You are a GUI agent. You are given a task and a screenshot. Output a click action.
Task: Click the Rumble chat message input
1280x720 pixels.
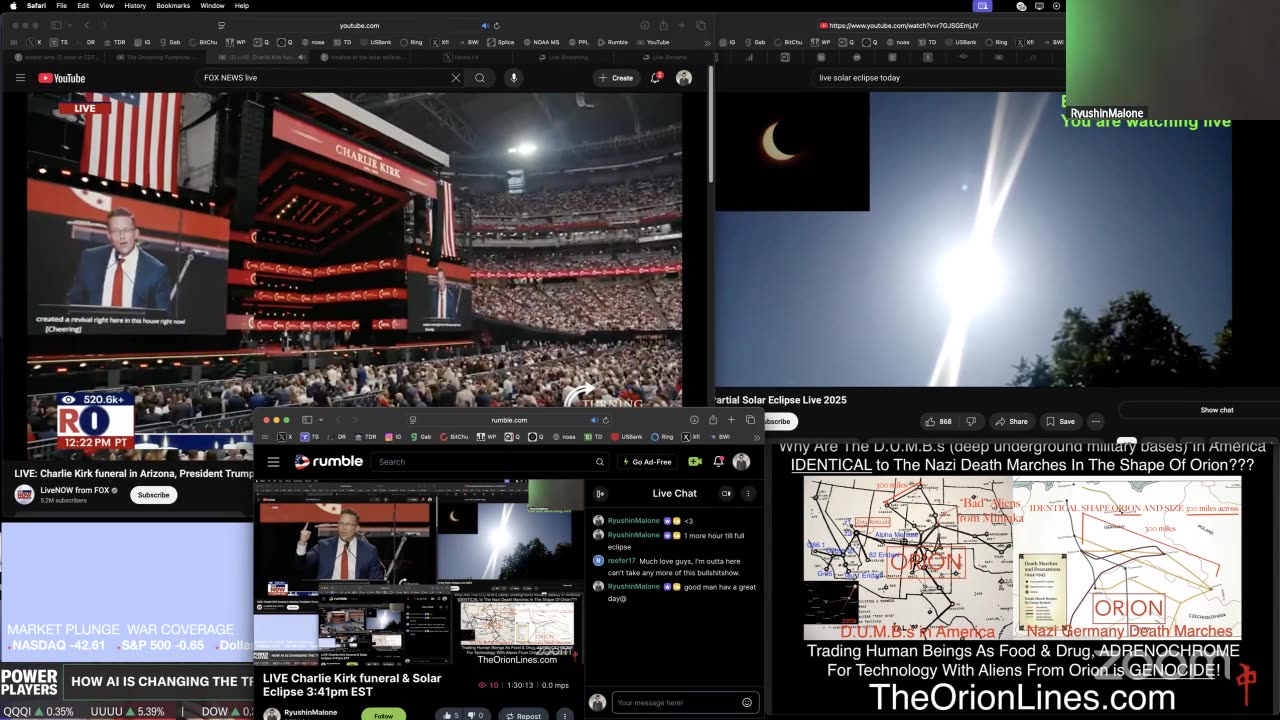(677, 703)
